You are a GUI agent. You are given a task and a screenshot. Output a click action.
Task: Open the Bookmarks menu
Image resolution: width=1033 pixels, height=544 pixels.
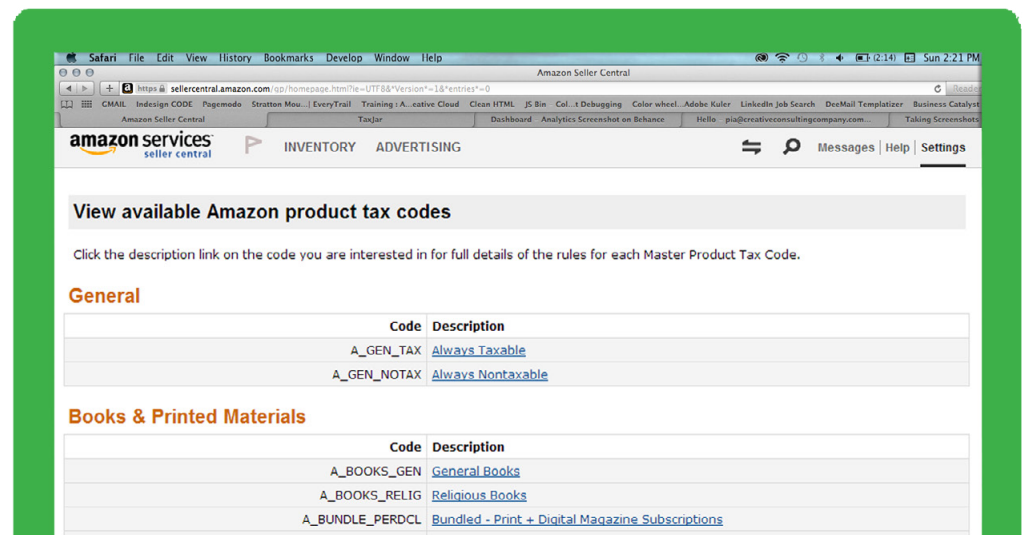tap(289, 58)
